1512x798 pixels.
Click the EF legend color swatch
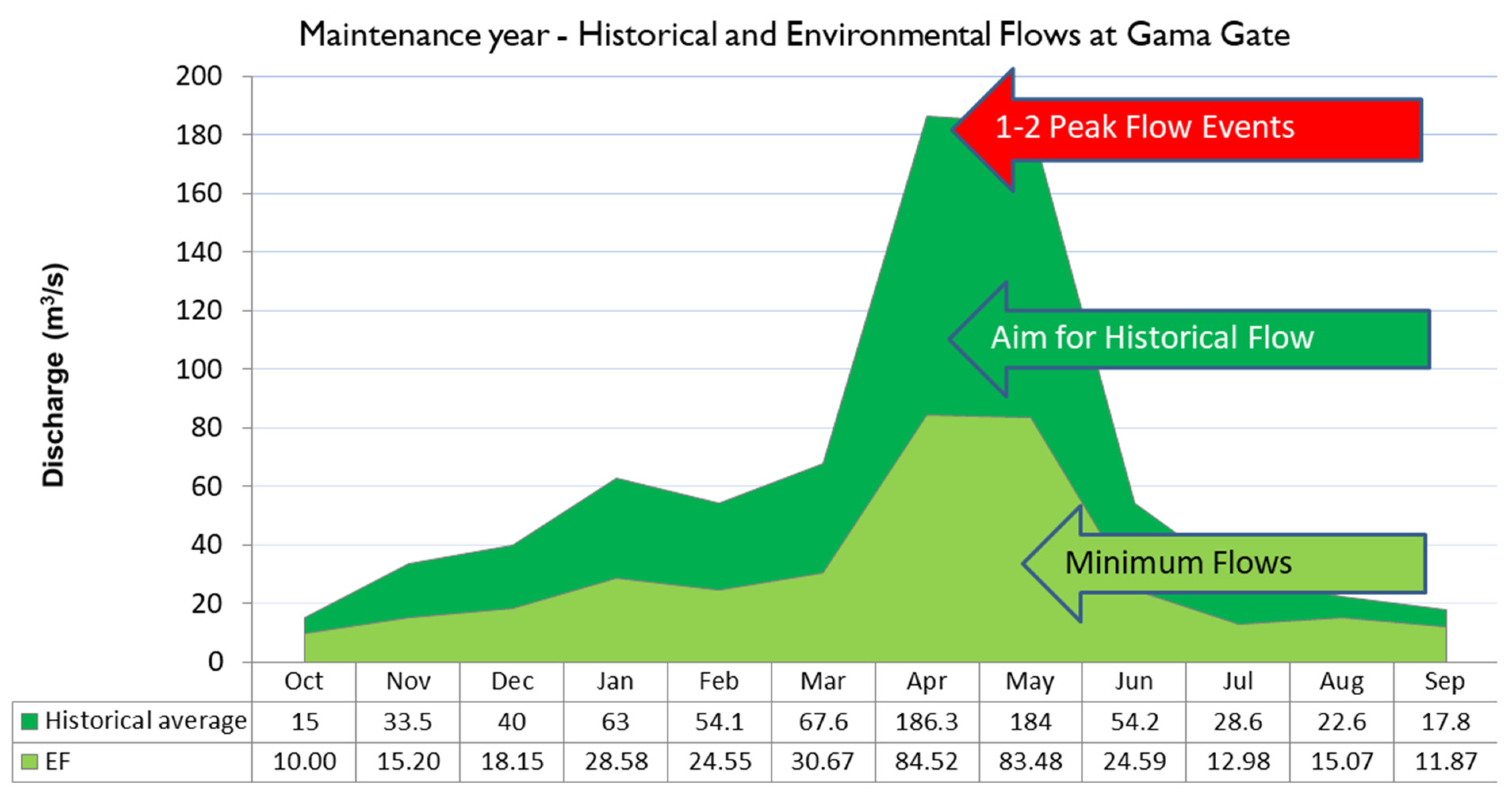[x=29, y=762]
